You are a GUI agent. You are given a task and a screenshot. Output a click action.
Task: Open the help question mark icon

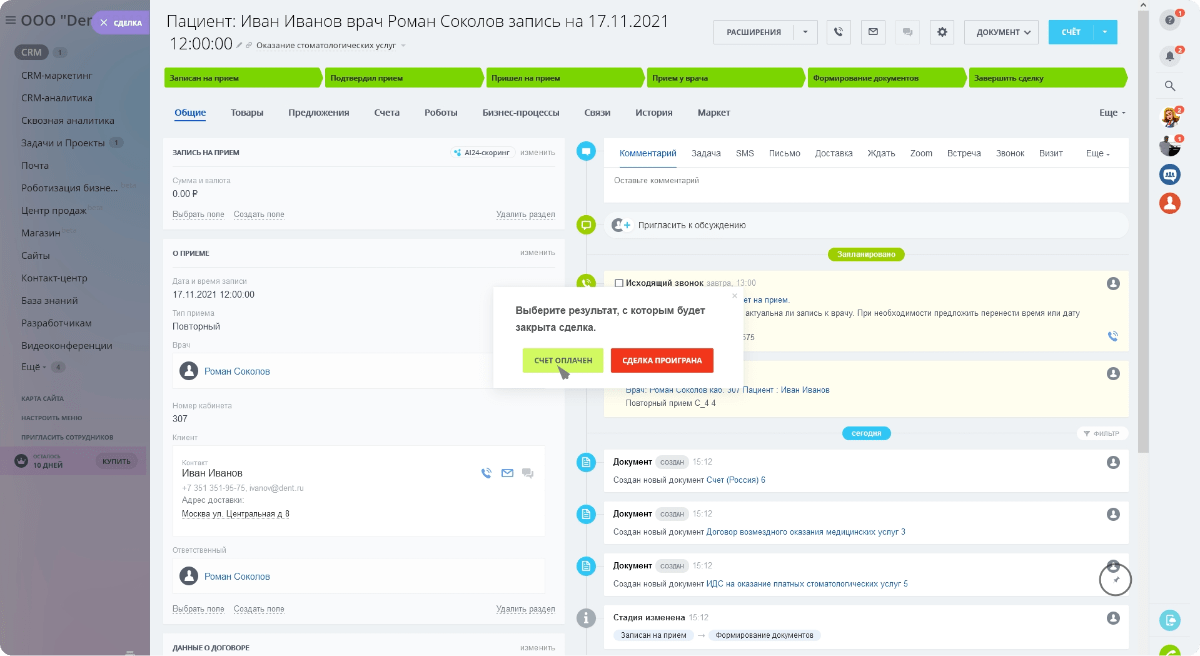pyautogui.click(x=1169, y=20)
